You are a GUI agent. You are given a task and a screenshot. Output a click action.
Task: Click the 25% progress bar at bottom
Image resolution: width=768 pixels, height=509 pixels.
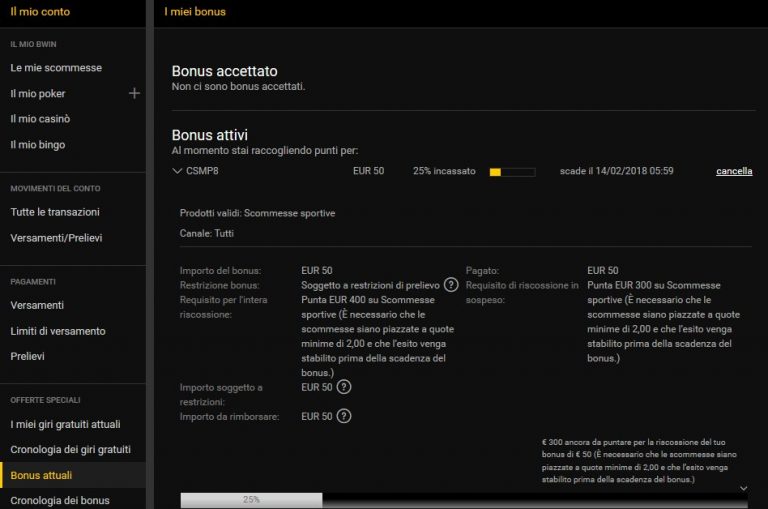[x=251, y=499]
